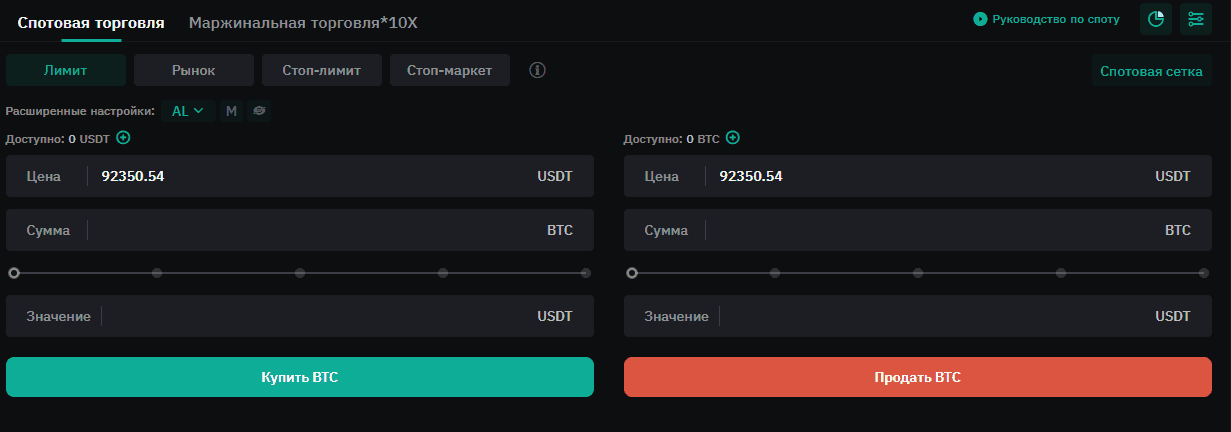Screen dimensions: 1231x432
Task: Expand the AL advanced settings dropdown
Action: tap(188, 111)
